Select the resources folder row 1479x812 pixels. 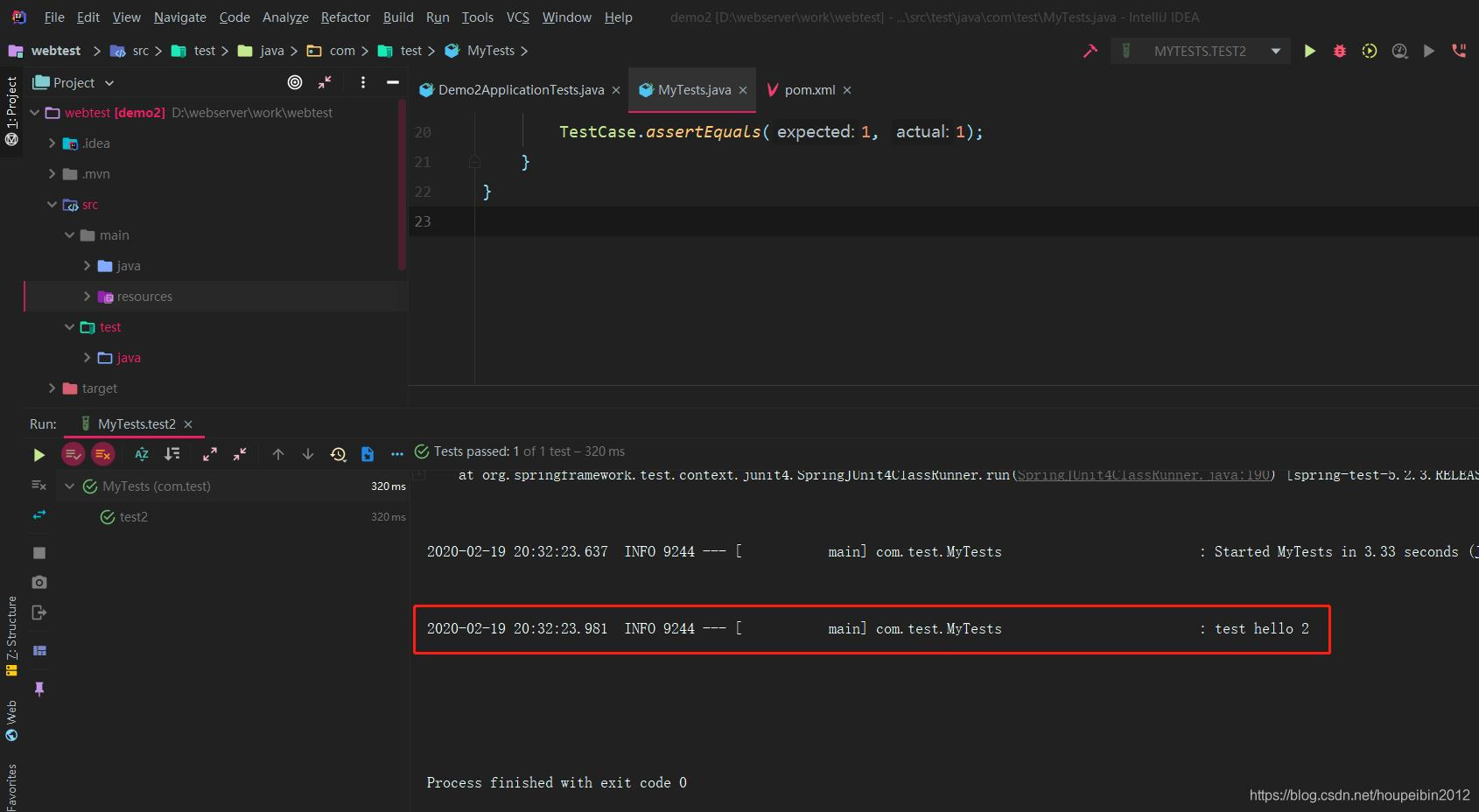coord(214,297)
